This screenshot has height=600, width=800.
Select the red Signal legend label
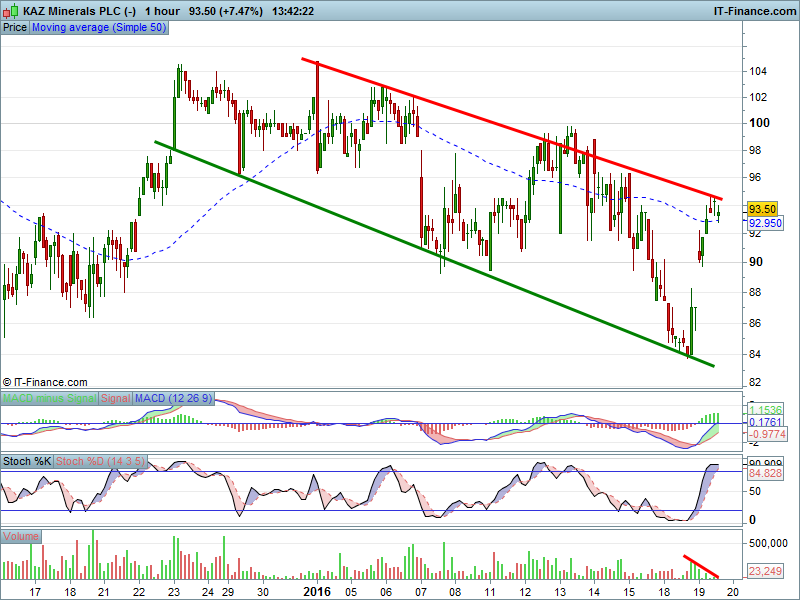[x=115, y=398]
